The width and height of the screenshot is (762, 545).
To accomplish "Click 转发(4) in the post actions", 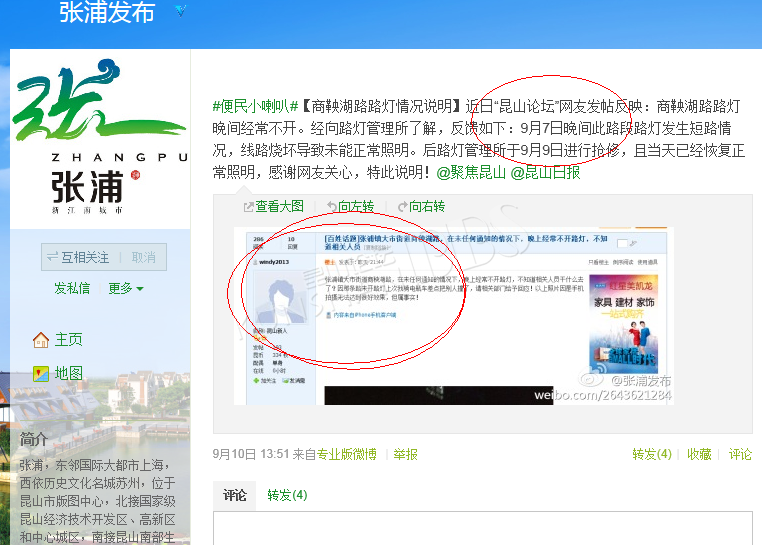I will (x=652, y=454).
